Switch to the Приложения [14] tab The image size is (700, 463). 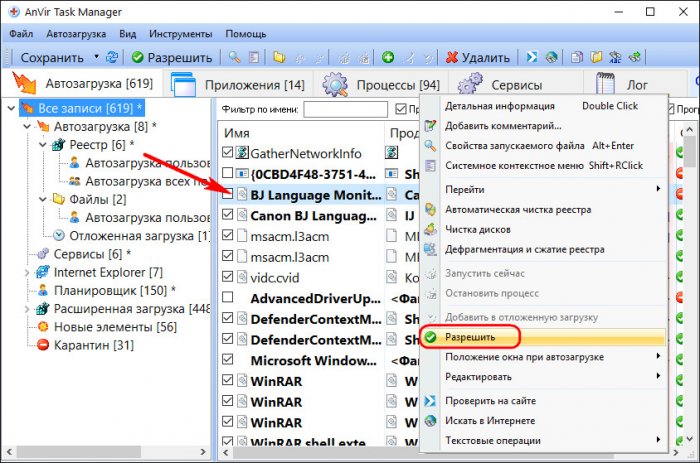coord(238,84)
